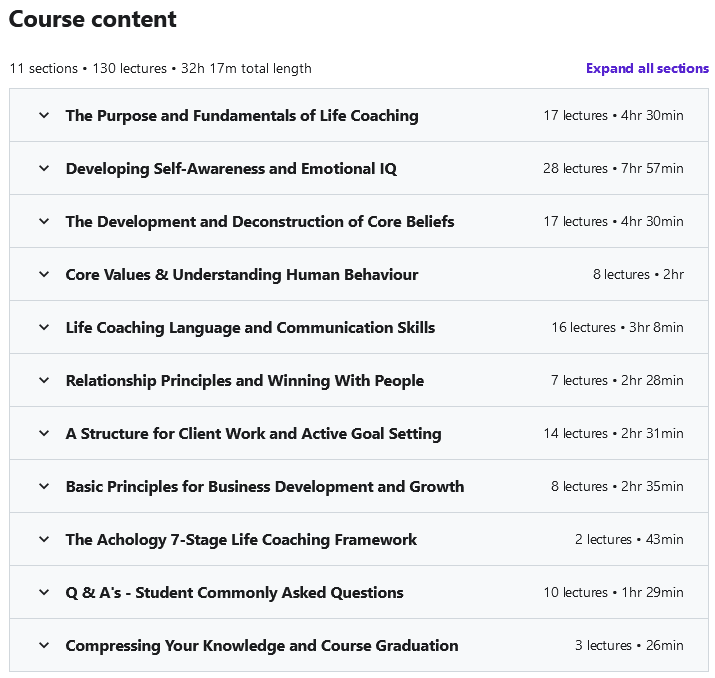Open The Purpose and Fundamentals of Life Coaching

click(x=242, y=116)
